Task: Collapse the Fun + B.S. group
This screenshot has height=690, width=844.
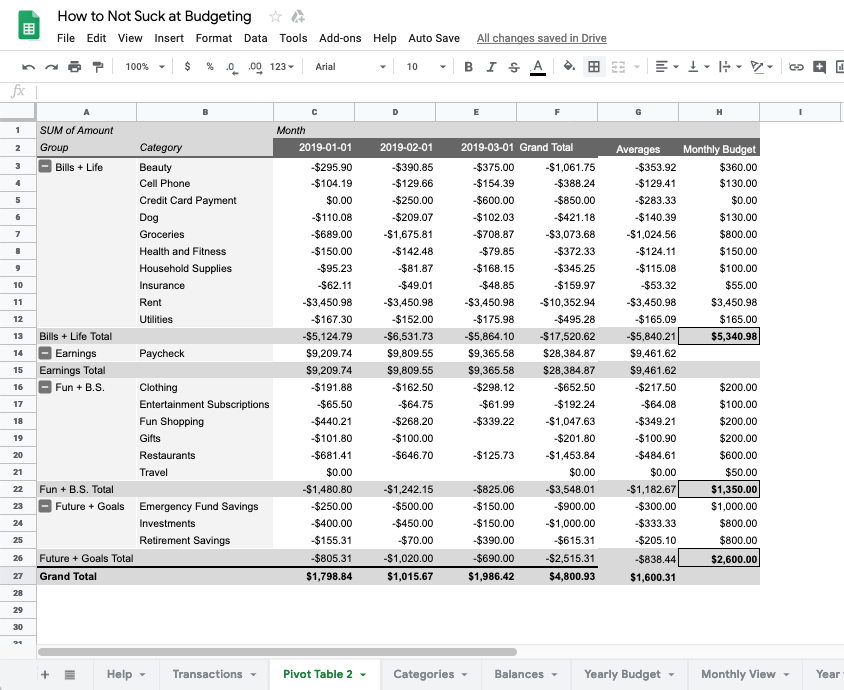Action: pos(46,387)
